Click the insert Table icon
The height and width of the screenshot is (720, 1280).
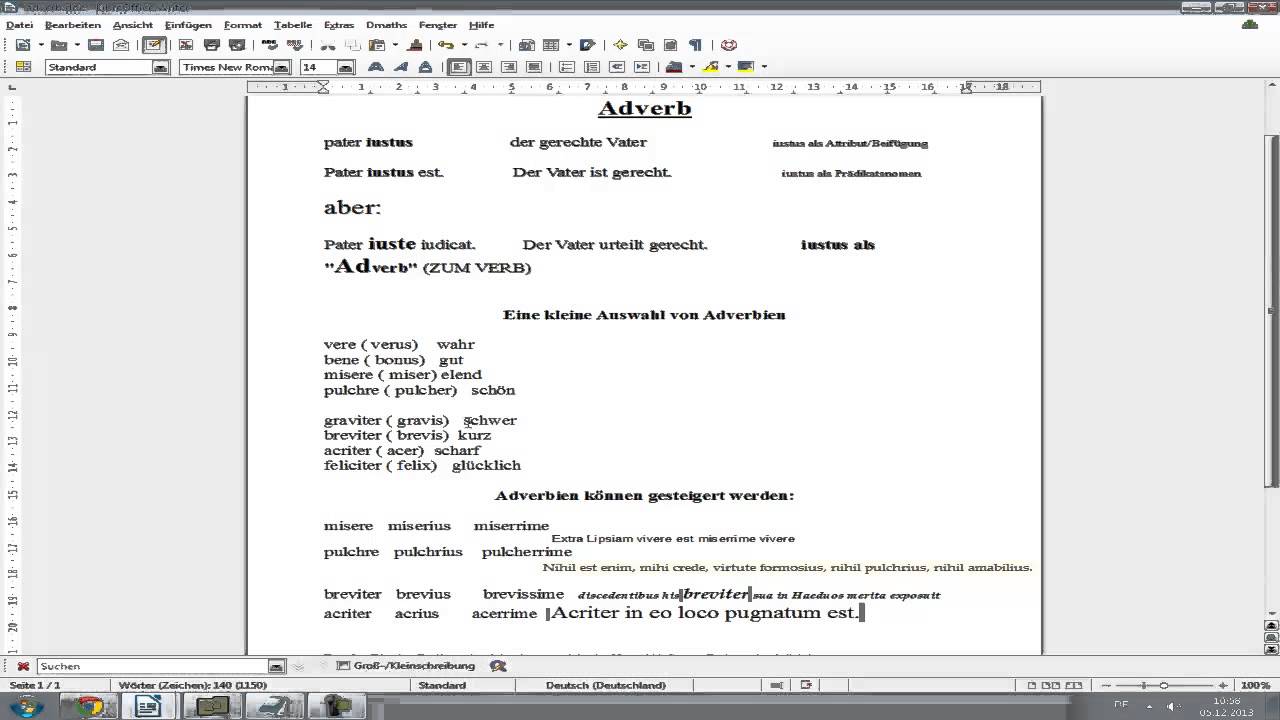551,45
